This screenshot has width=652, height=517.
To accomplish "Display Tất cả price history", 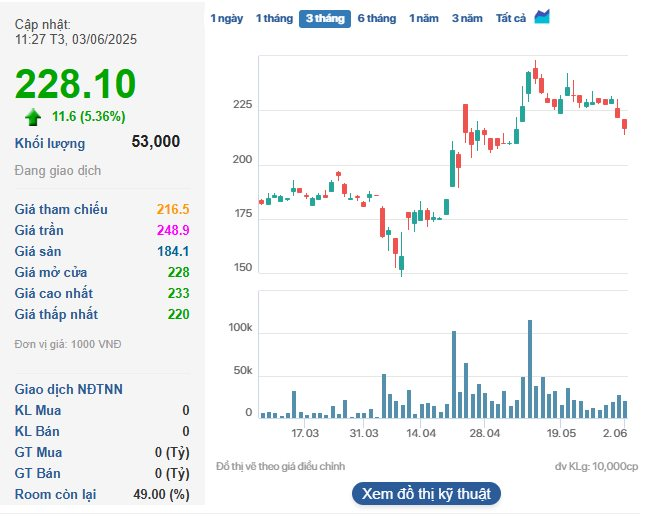I will [511, 18].
